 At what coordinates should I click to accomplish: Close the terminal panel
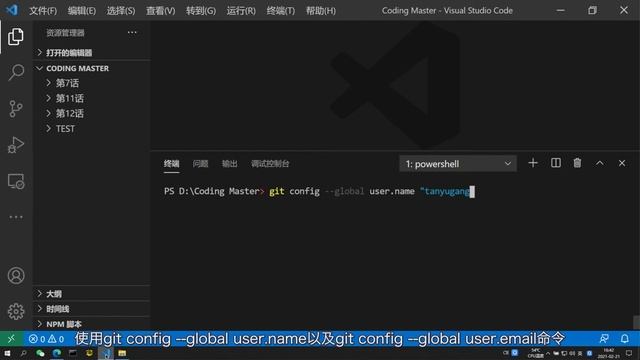(622, 163)
